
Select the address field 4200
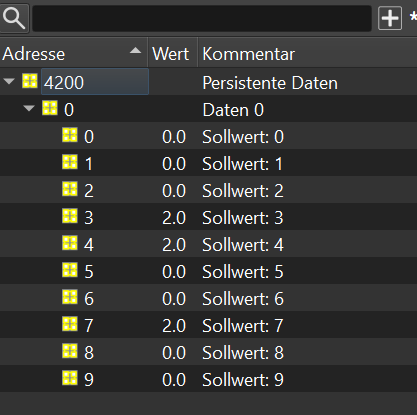tap(95, 82)
